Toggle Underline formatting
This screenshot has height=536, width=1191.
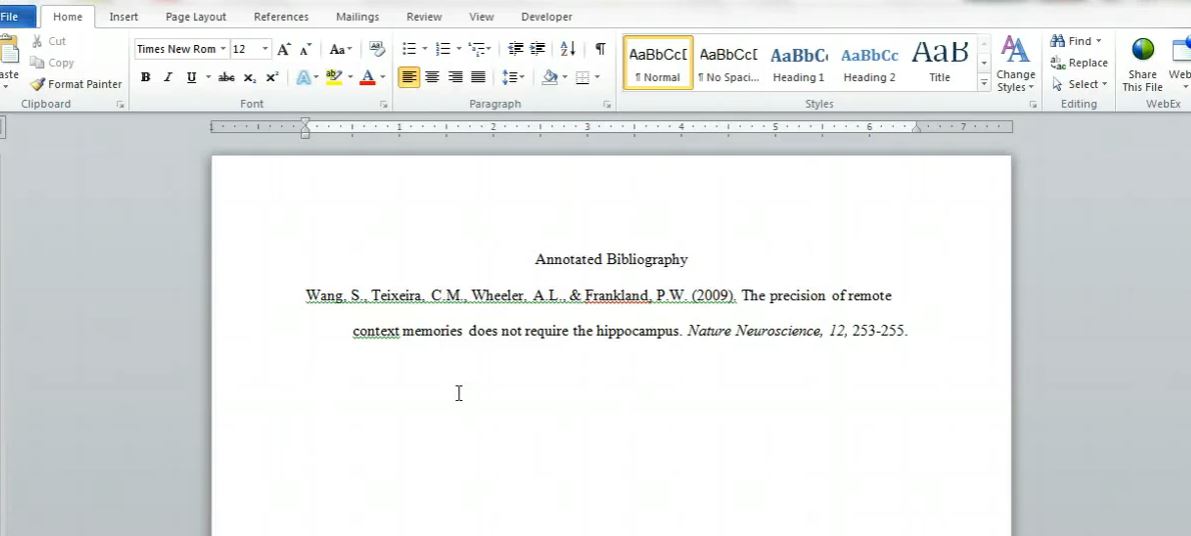tap(191, 77)
